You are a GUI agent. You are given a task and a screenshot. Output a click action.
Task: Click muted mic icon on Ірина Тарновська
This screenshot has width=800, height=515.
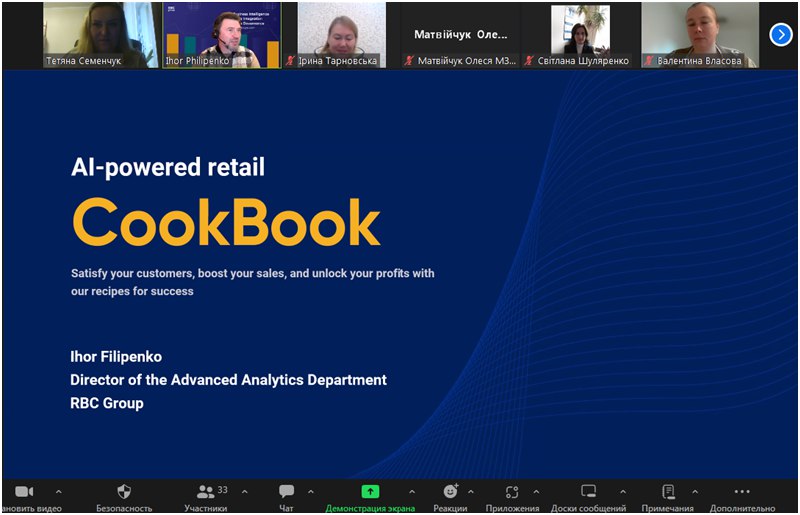click(290, 61)
